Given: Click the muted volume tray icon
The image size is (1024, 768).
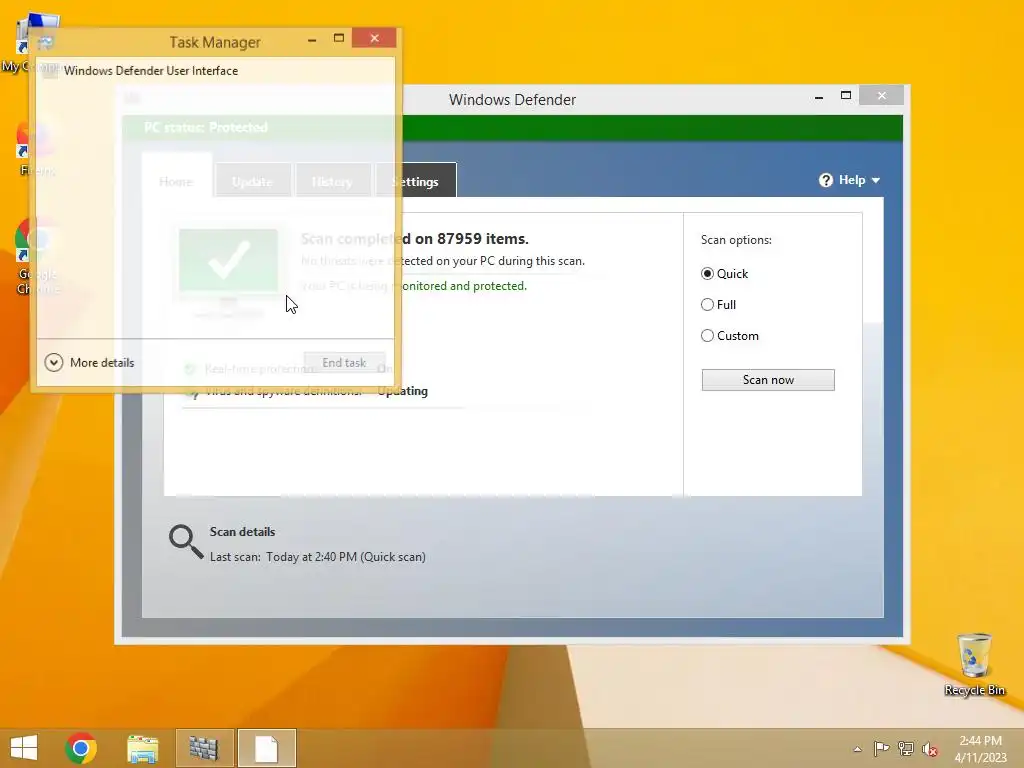Looking at the screenshot, I should coord(930,749).
